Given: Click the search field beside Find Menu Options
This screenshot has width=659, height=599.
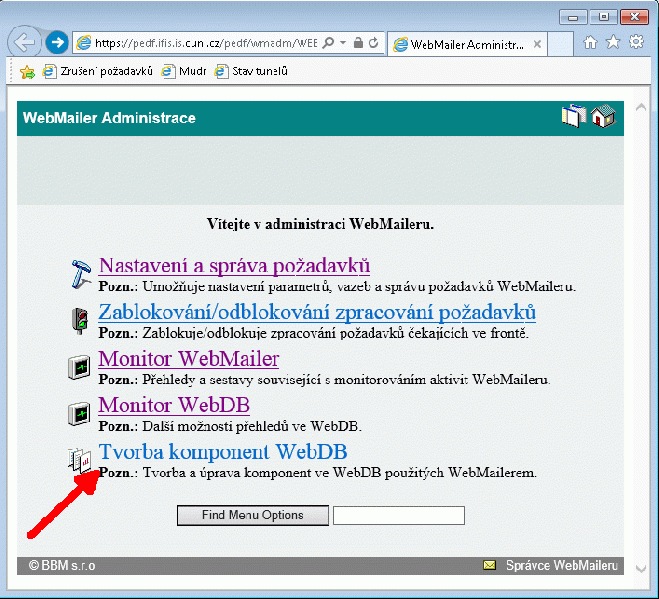Looking at the screenshot, I should tap(399, 515).
